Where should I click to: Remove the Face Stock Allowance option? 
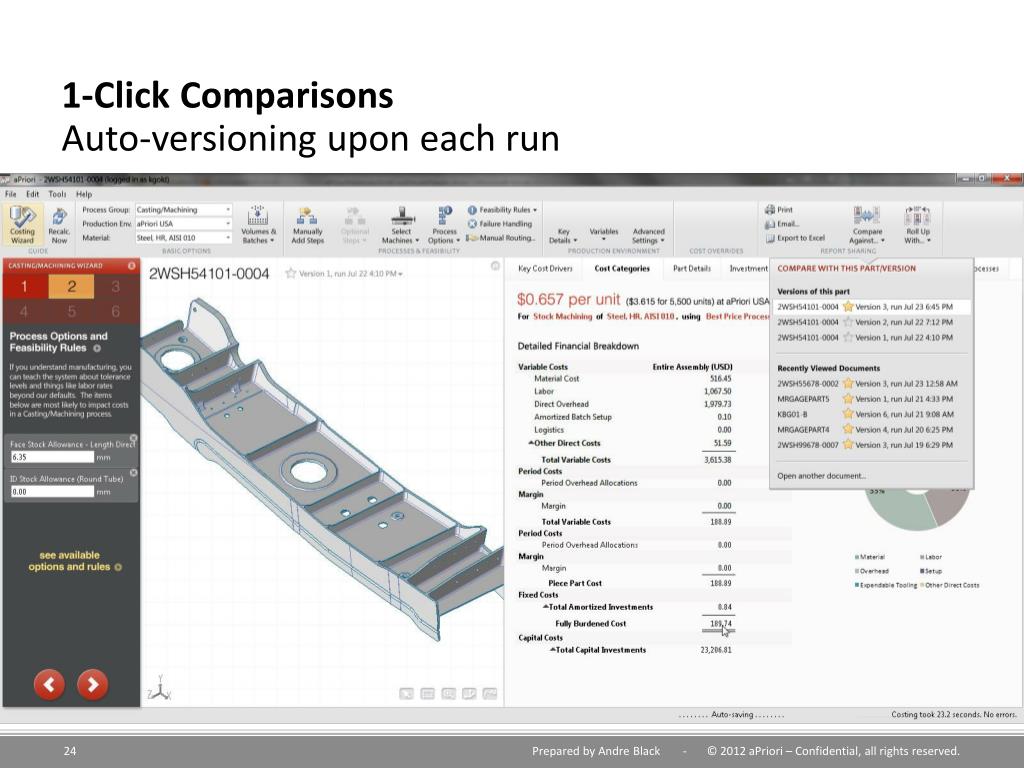[x=133, y=438]
